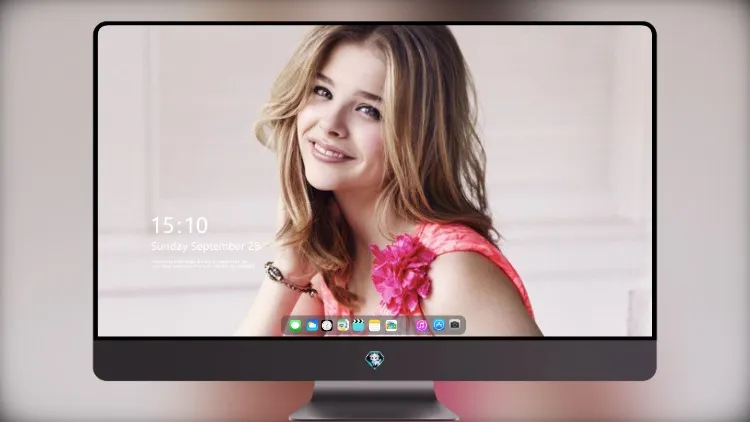The width and height of the screenshot is (750, 422).
Task: Open the clapperboard video app in the dock
Action: [359, 326]
